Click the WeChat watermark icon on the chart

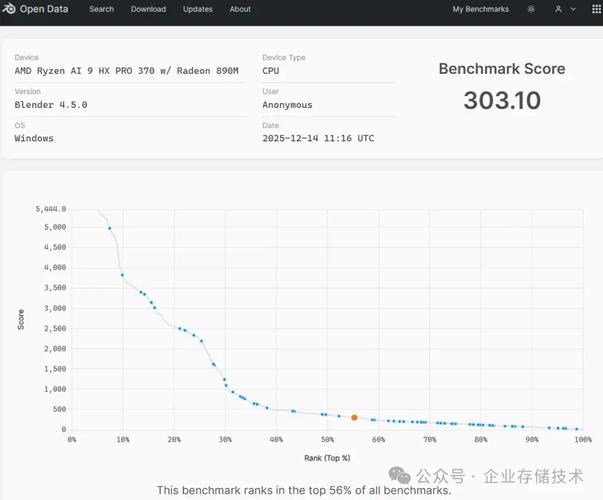(399, 476)
